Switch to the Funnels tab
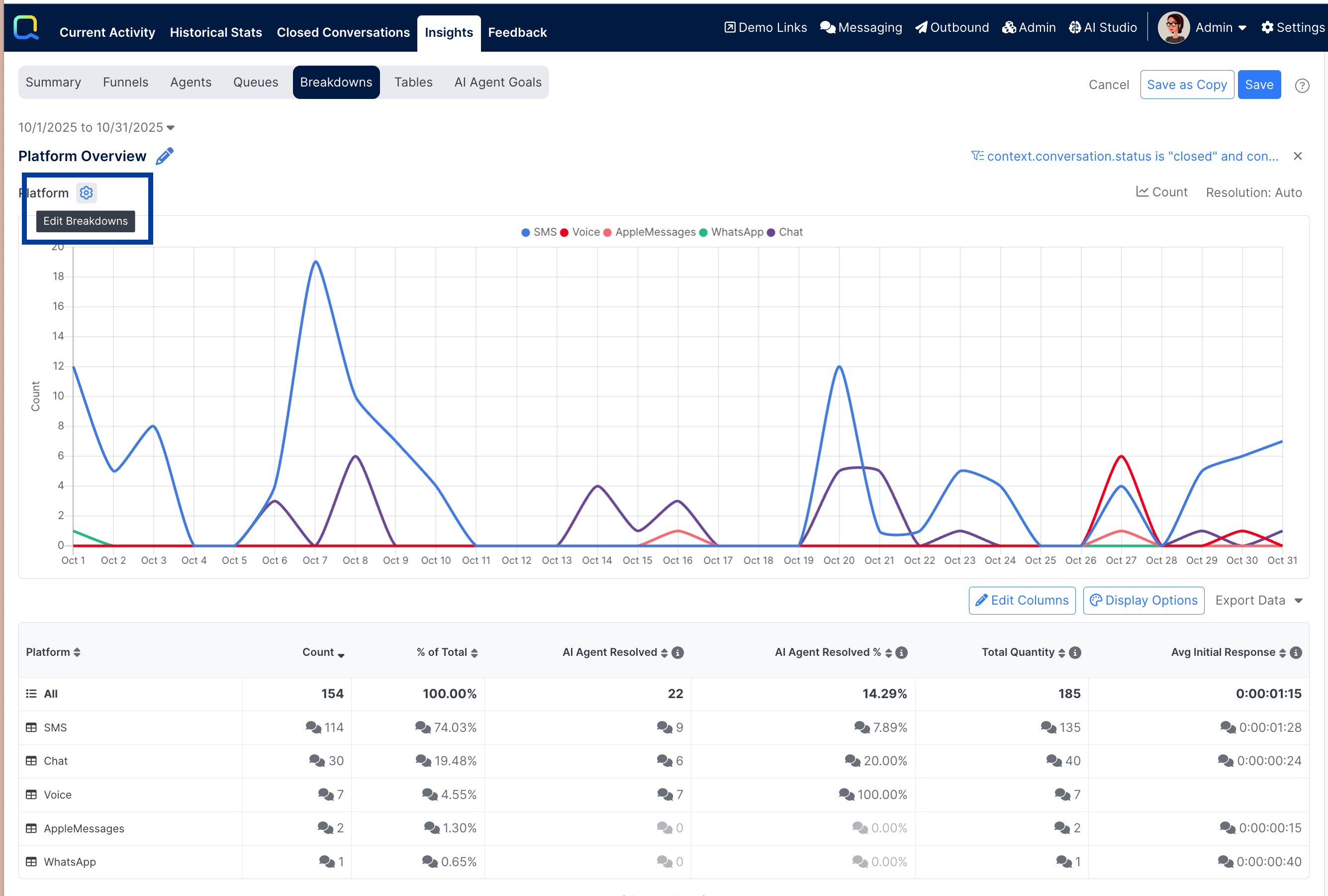This screenshot has width=1328, height=896. coord(125,82)
